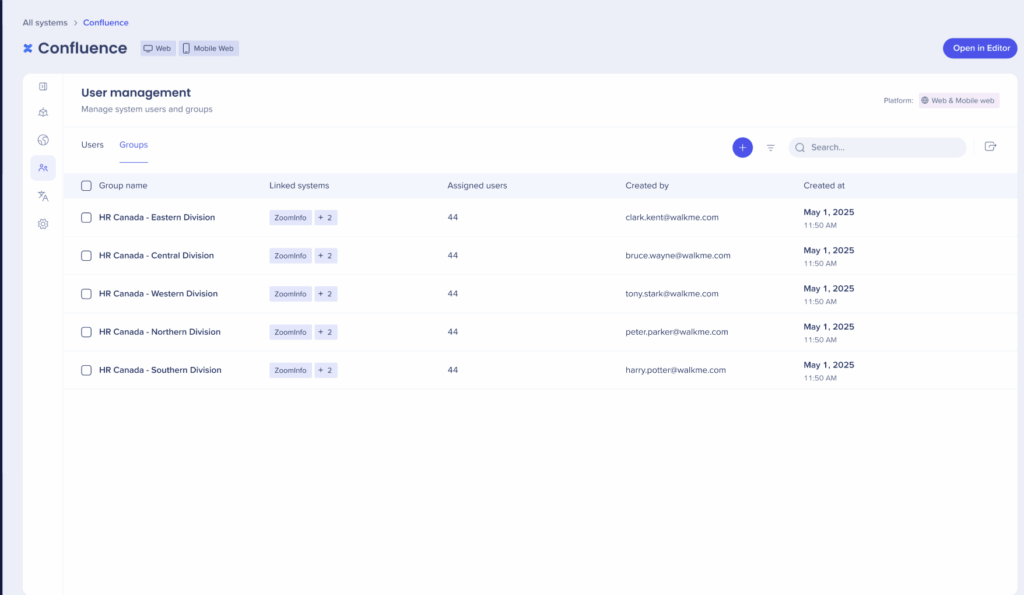Collapse the sidebar panel icon
This screenshot has height=595, width=1024.
click(43, 87)
